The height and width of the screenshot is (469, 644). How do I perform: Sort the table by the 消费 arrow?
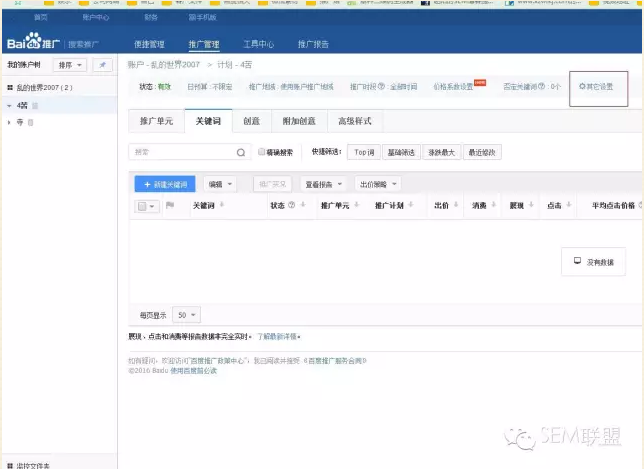[494, 205]
